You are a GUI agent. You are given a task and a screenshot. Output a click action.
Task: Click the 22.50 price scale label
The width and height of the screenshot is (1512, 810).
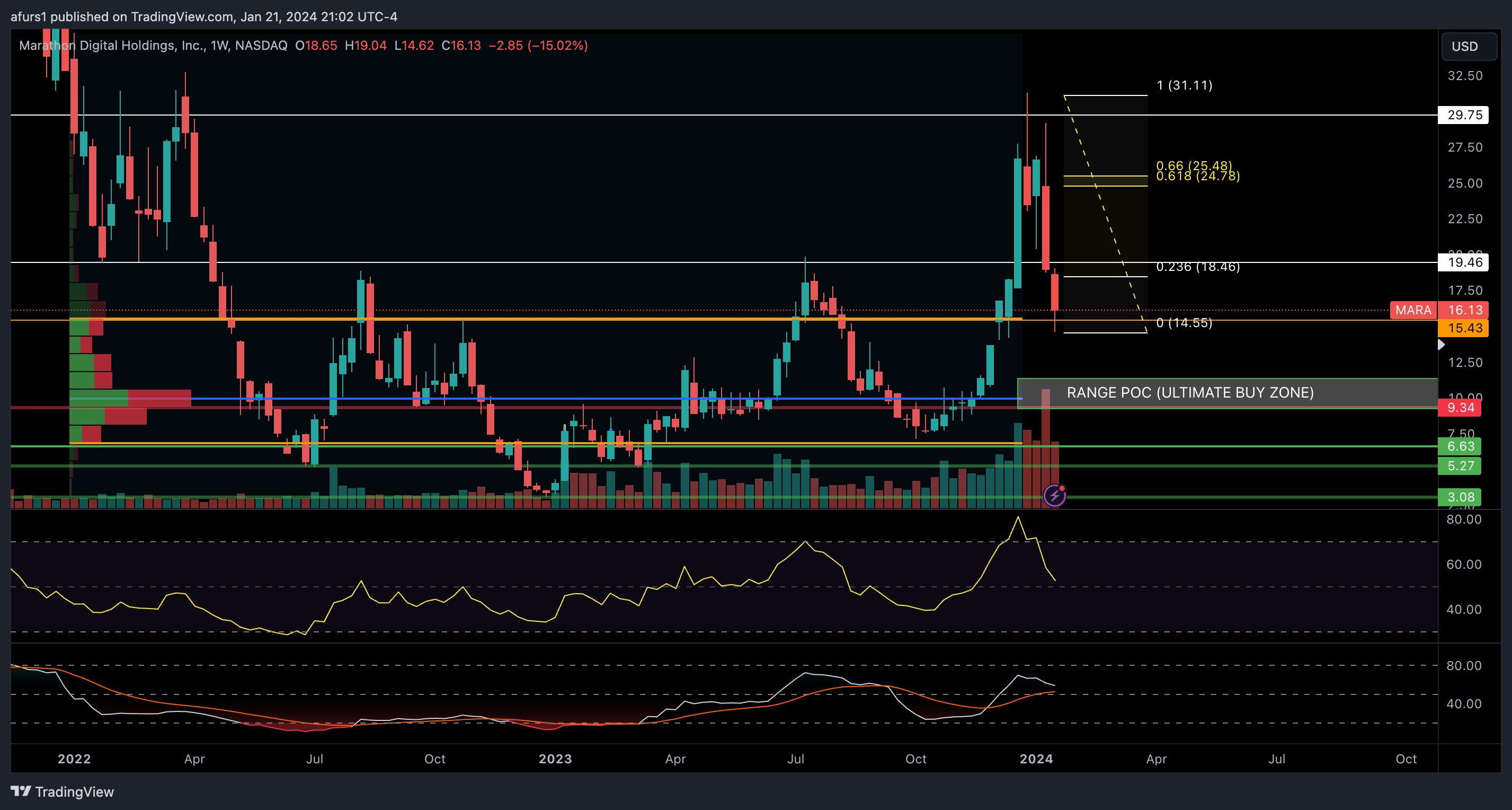(x=1464, y=219)
